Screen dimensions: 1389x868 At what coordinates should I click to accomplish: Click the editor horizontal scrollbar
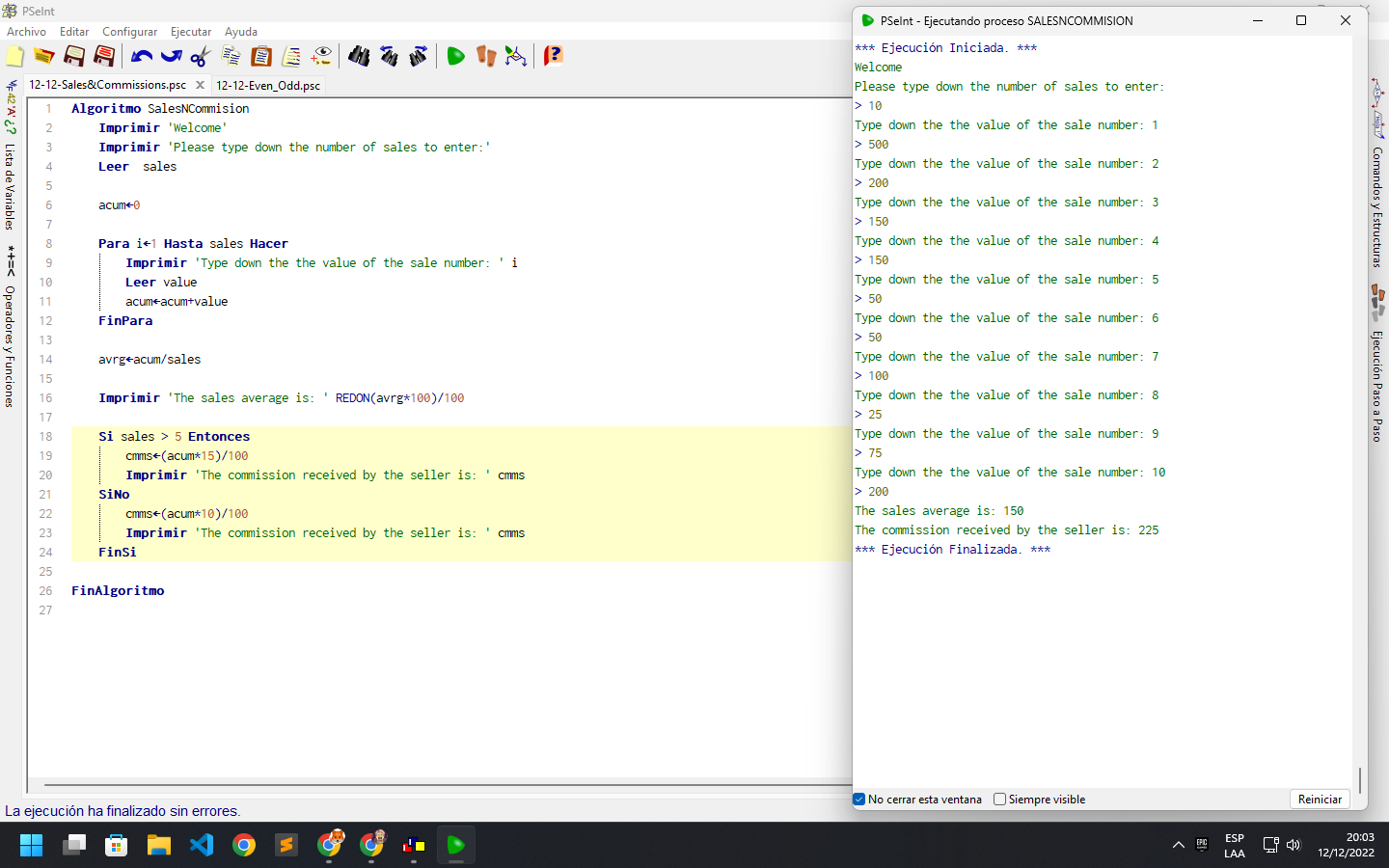click(447, 785)
